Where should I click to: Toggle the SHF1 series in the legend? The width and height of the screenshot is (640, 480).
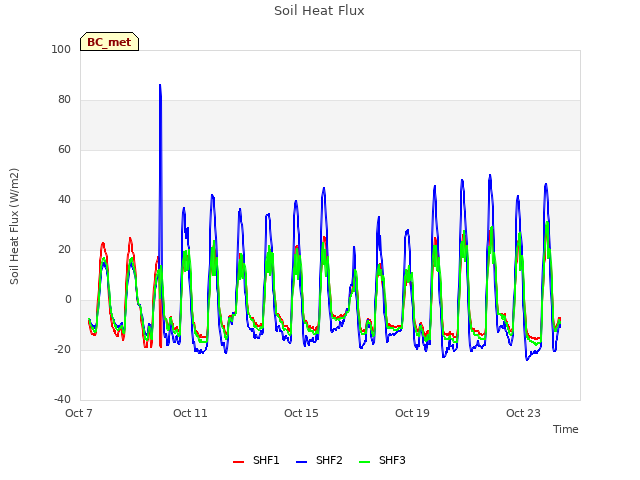click(x=256, y=460)
